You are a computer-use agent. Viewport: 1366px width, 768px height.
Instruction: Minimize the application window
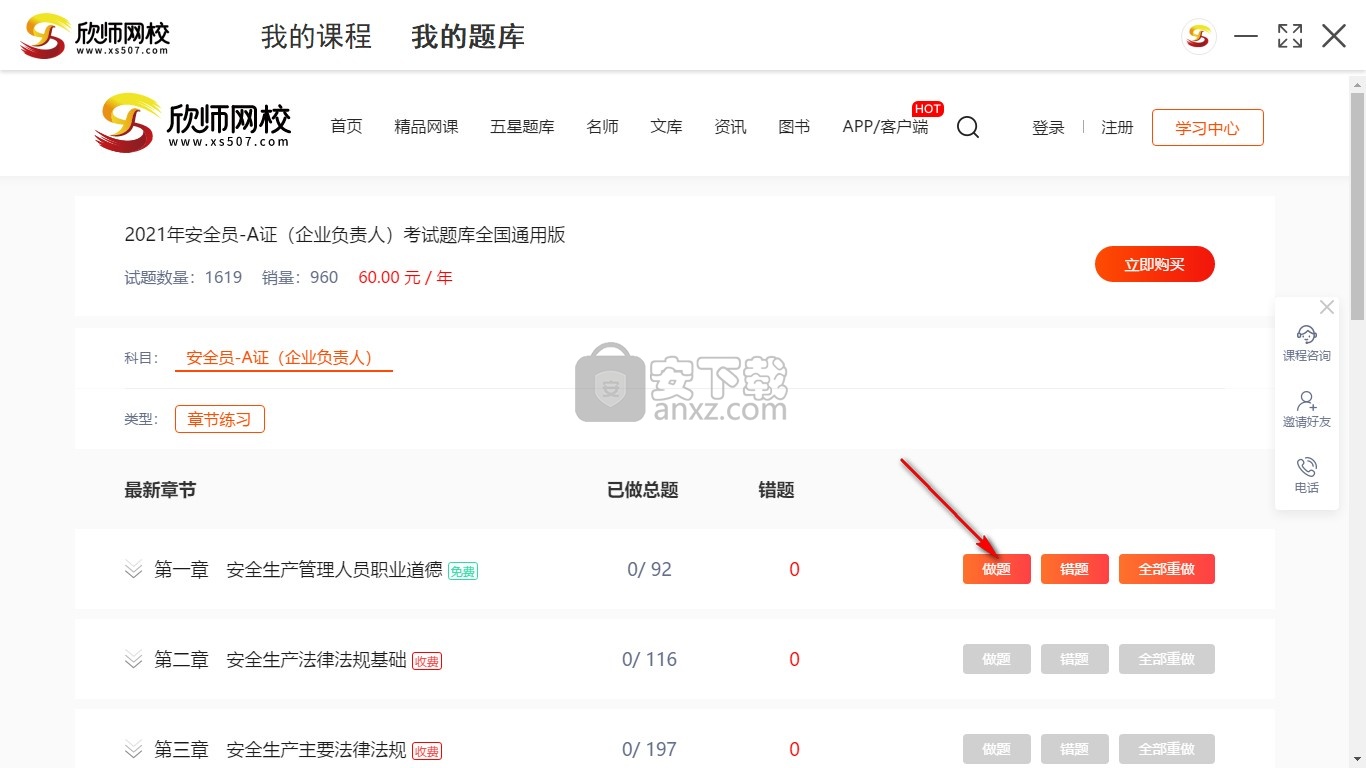click(x=1245, y=37)
